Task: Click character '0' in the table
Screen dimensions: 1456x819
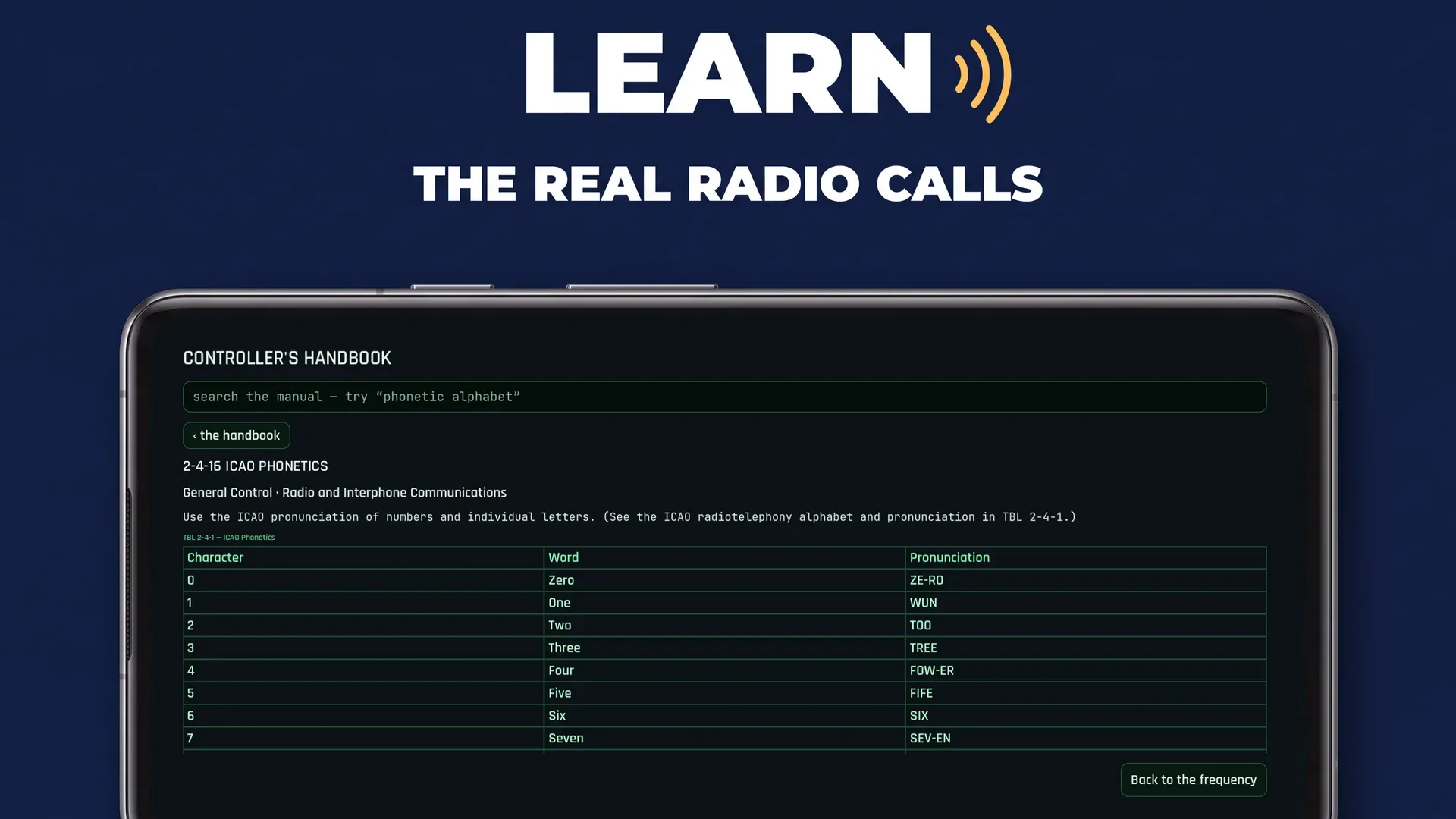Action: pos(363,580)
